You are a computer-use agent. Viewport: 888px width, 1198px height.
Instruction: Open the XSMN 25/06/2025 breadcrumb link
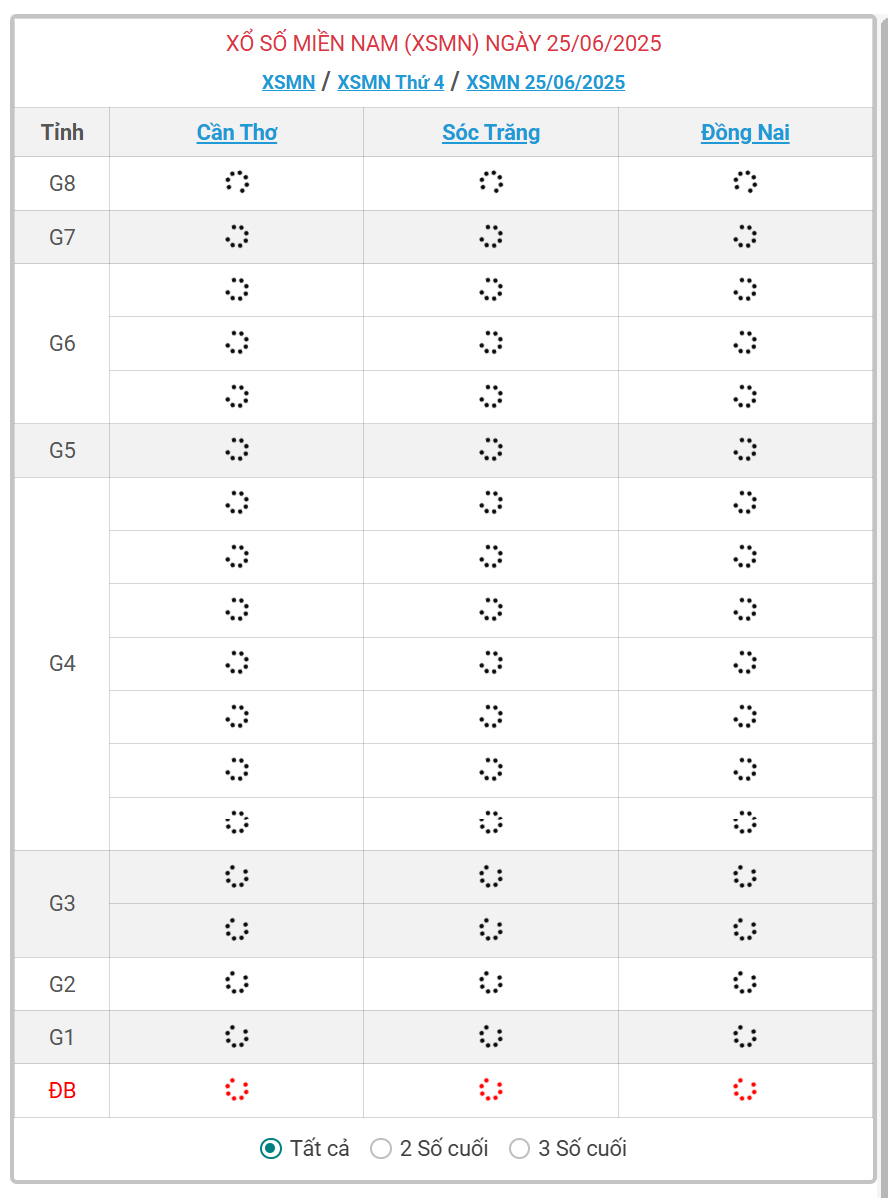point(546,82)
